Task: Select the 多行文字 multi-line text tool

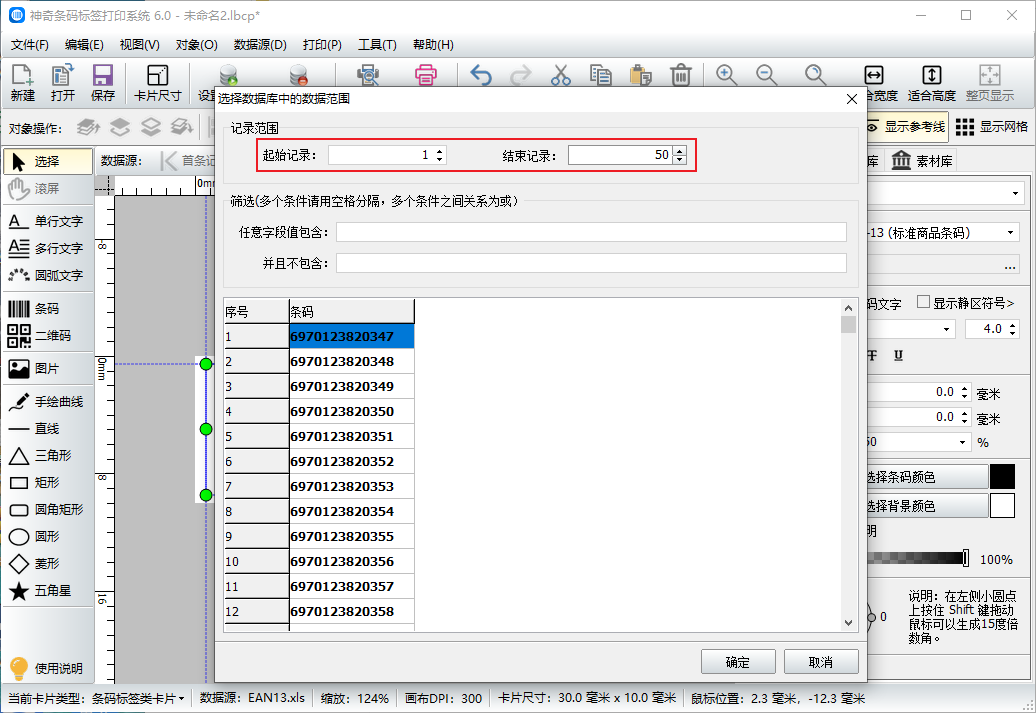Action: point(48,248)
